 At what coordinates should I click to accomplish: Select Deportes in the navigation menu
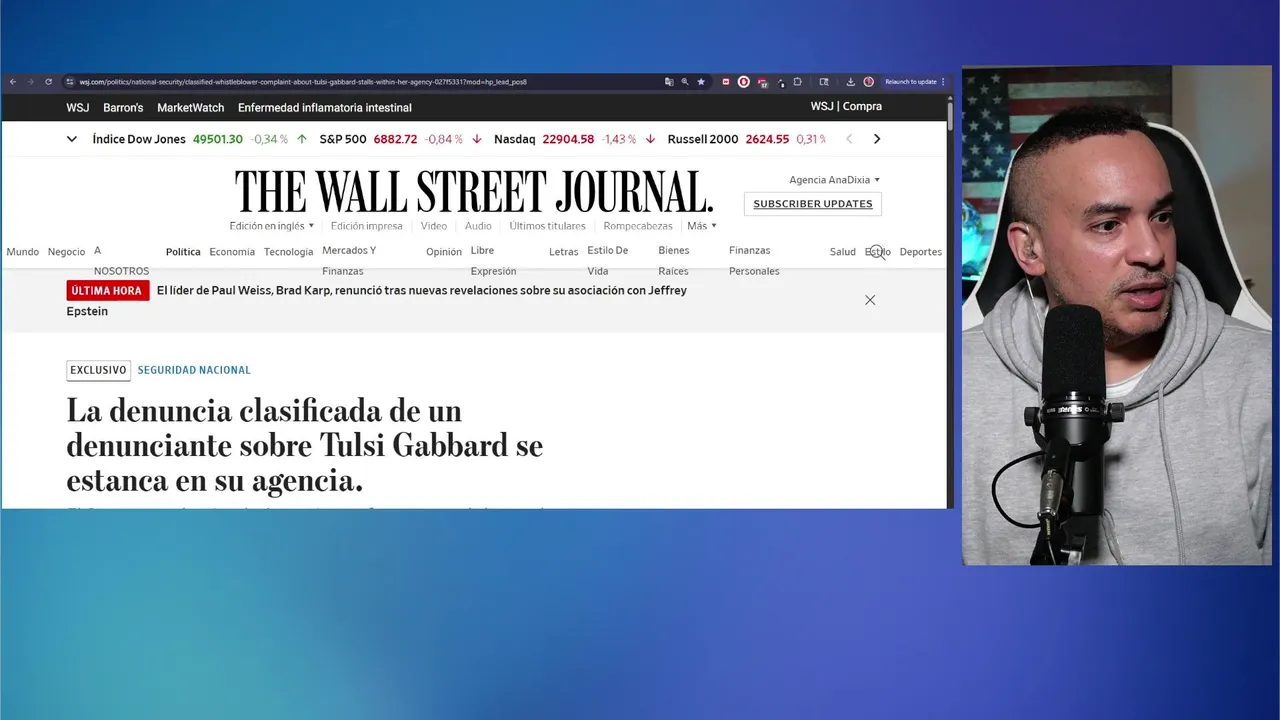click(x=921, y=252)
